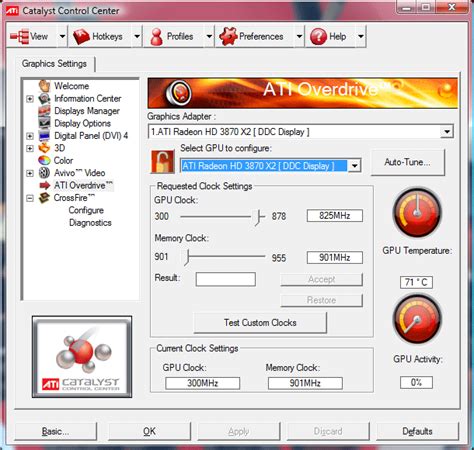Click the Information Center icon

tap(44, 98)
